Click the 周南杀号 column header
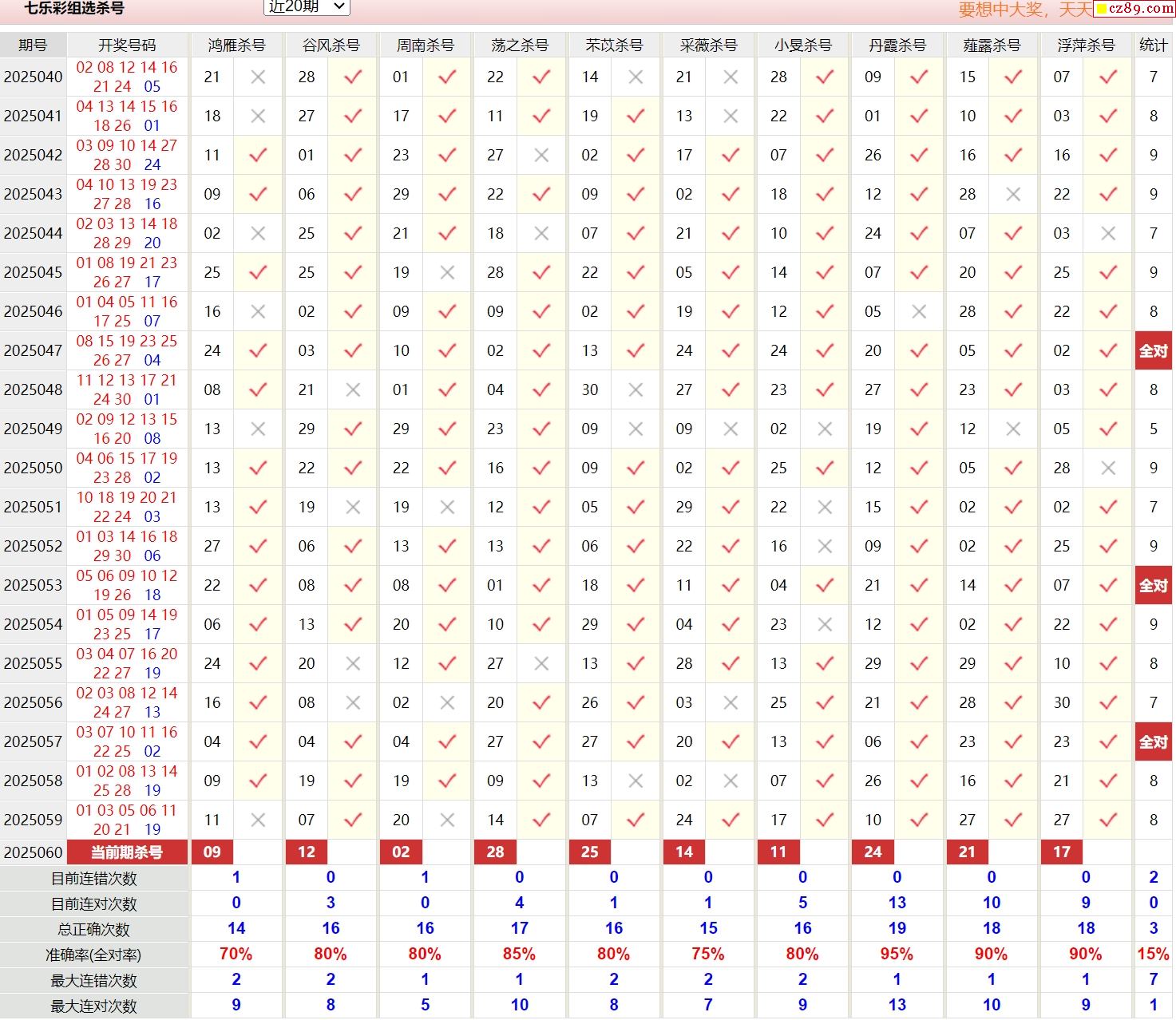1176x1020 pixels. coord(425,45)
